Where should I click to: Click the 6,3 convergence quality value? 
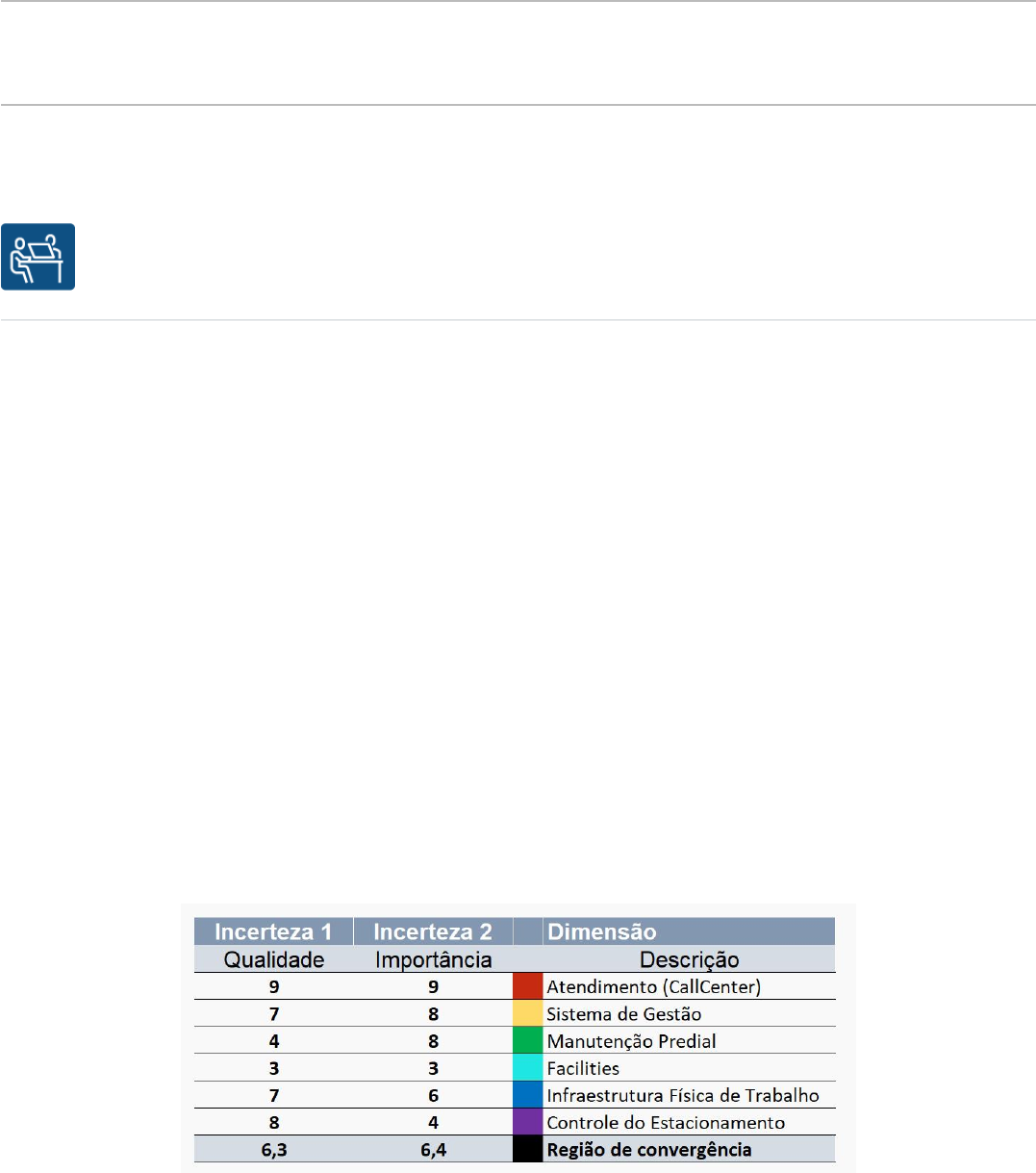click(273, 1149)
